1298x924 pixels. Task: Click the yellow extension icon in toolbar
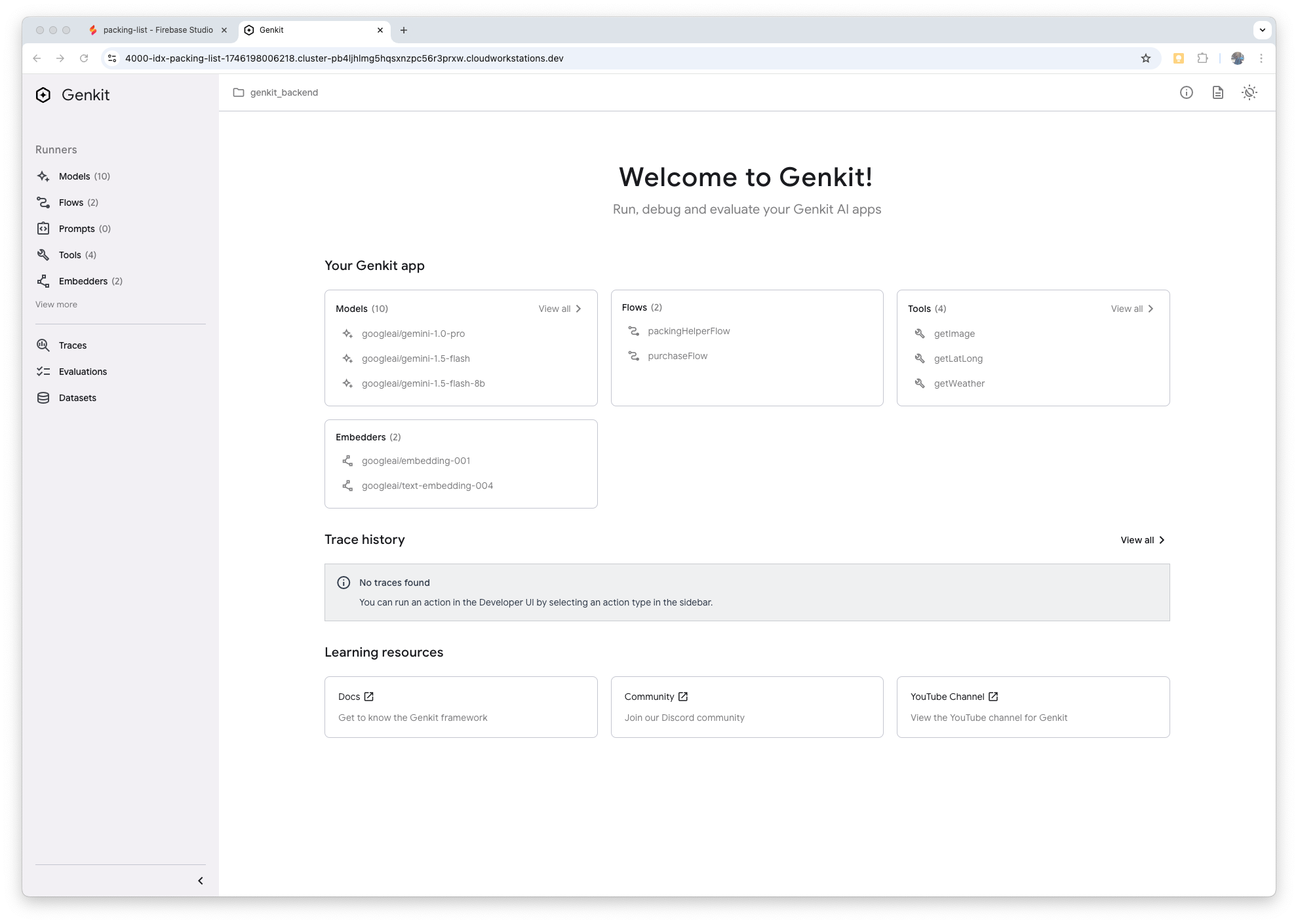coord(1179,58)
